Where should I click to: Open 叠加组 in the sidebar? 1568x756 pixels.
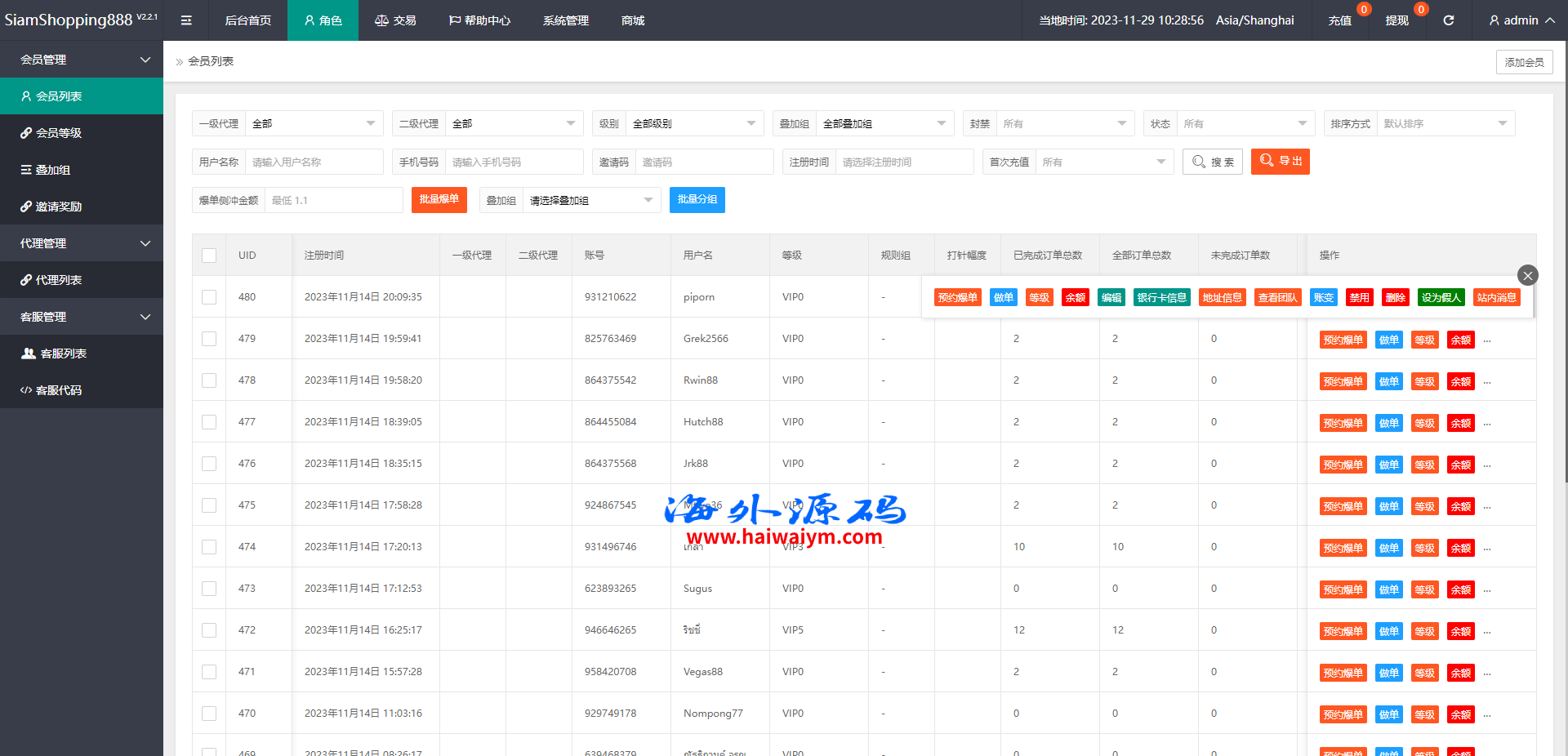click(53, 170)
